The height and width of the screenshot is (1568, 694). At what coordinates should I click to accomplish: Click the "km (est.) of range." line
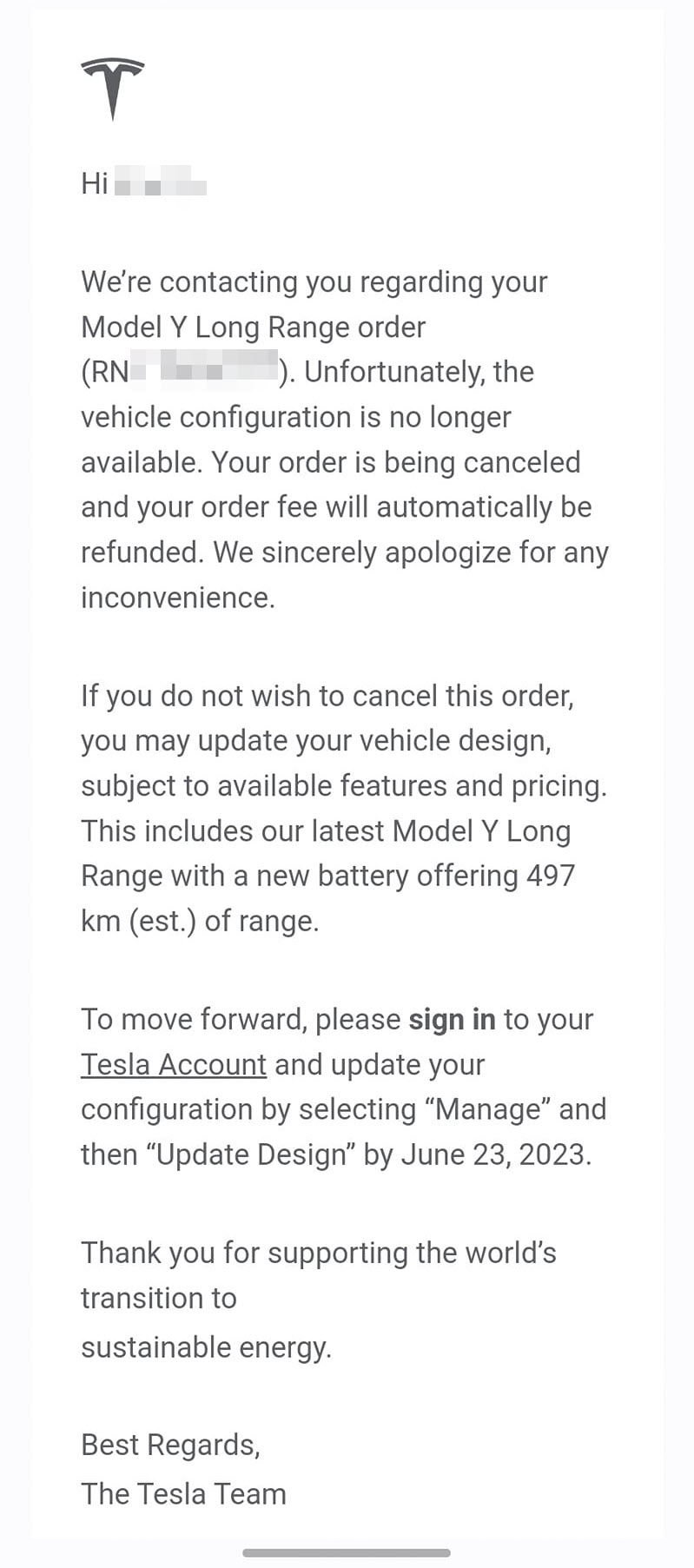200,921
